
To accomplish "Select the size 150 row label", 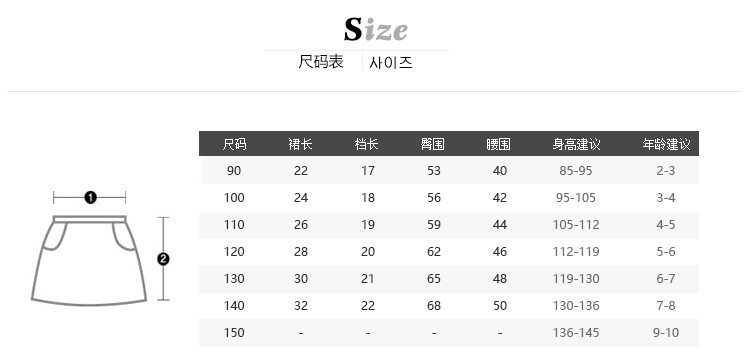I will 234,332.
